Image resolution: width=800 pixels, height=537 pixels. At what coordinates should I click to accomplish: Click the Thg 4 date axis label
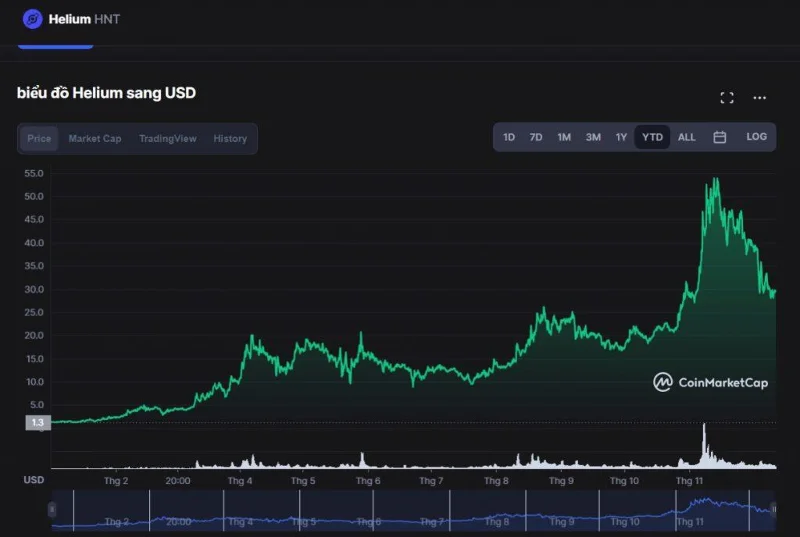pos(240,480)
